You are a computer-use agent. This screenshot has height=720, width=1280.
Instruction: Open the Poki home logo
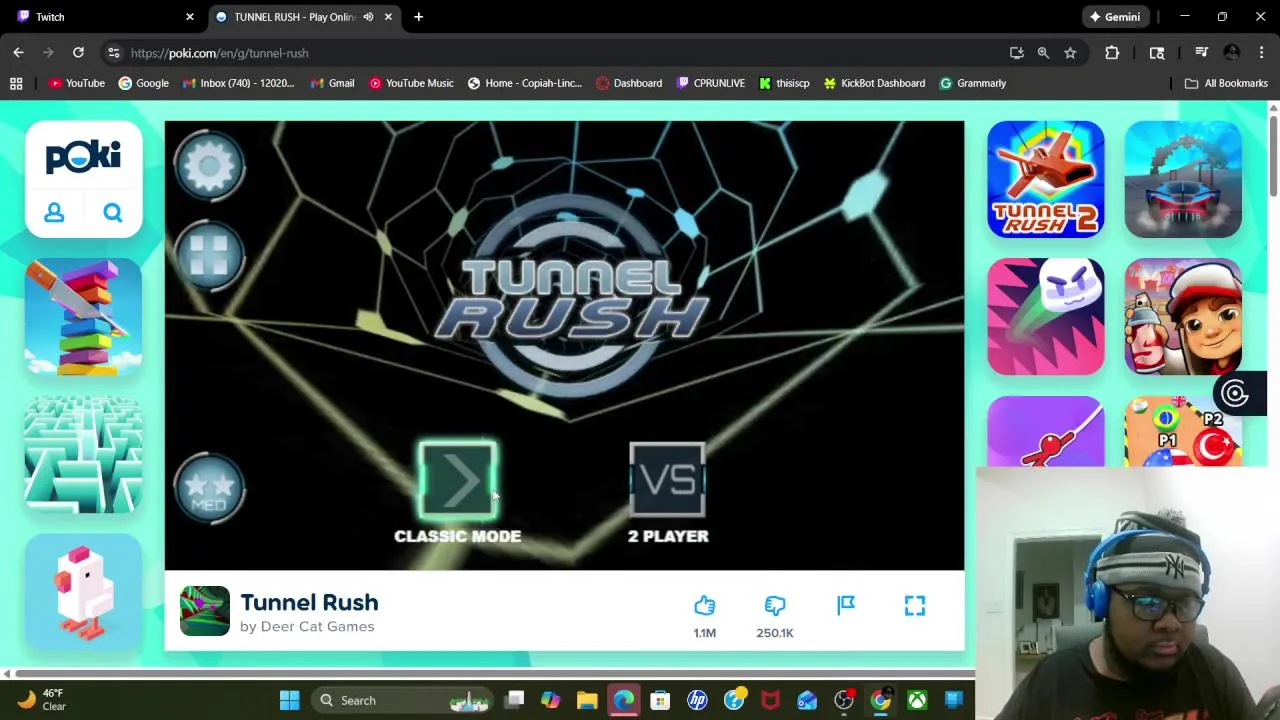click(x=83, y=157)
